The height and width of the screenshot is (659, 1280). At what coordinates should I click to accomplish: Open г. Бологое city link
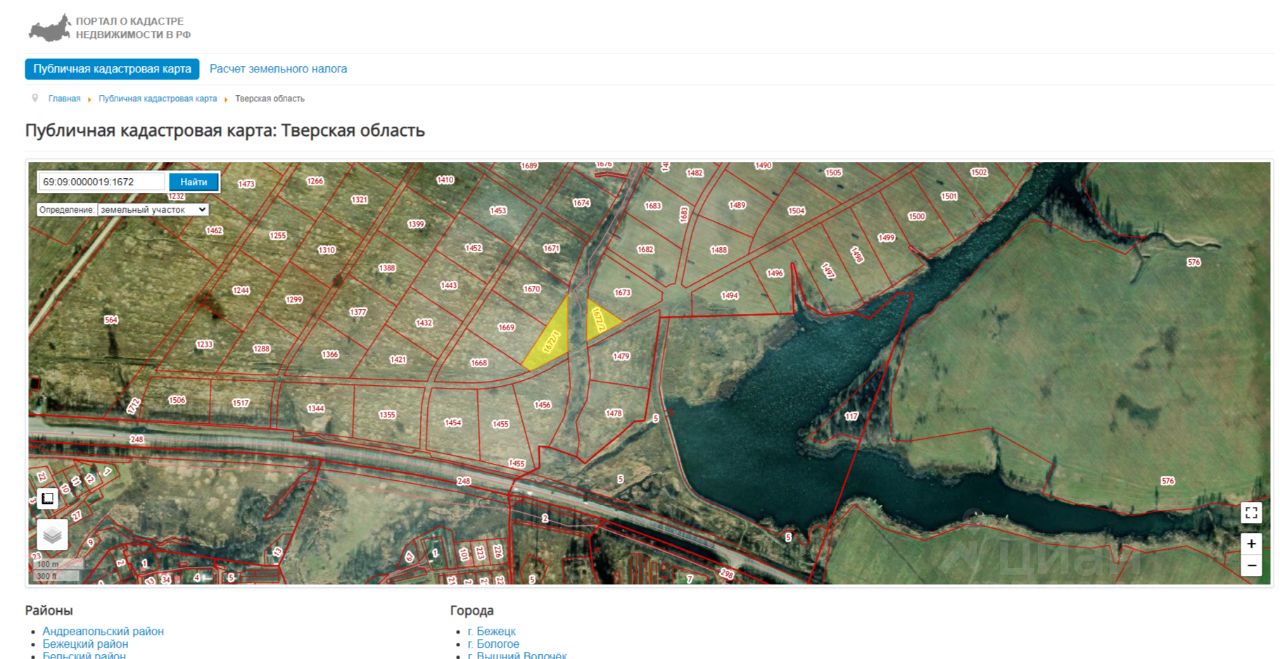tap(493, 644)
